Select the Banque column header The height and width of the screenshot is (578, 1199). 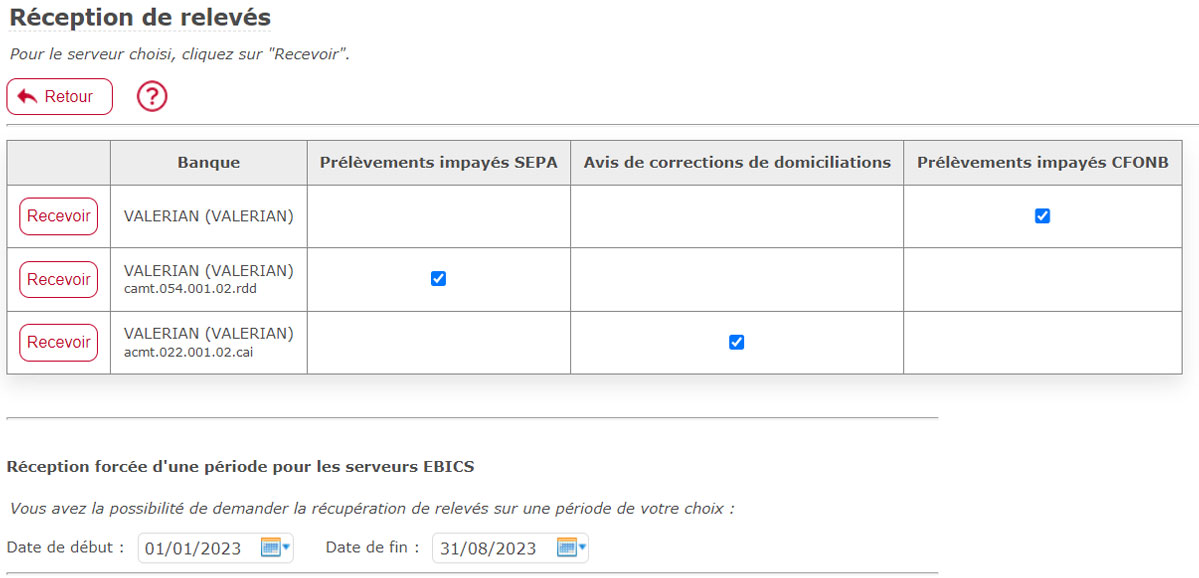(x=209, y=162)
